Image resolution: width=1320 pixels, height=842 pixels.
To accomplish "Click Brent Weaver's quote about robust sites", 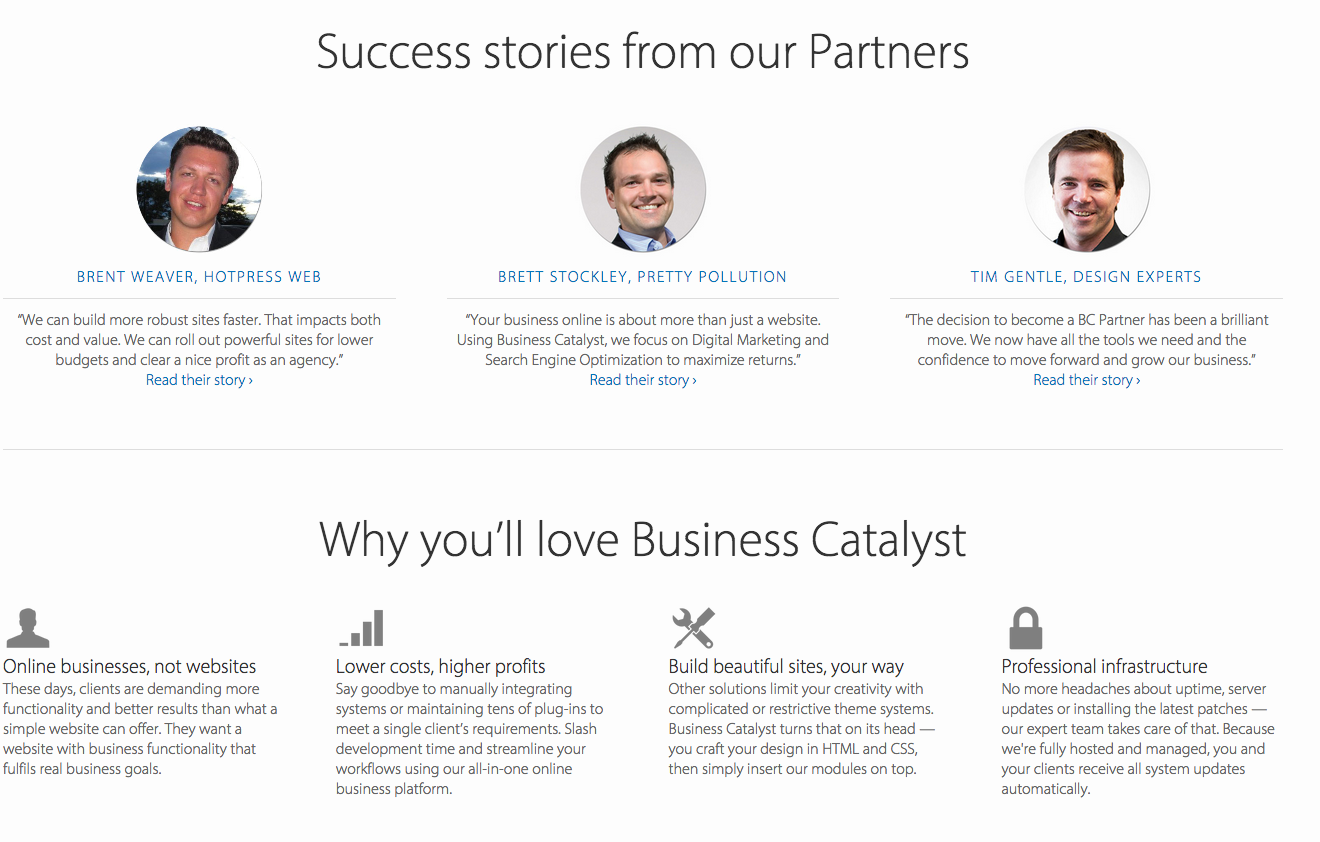I will click(199, 340).
